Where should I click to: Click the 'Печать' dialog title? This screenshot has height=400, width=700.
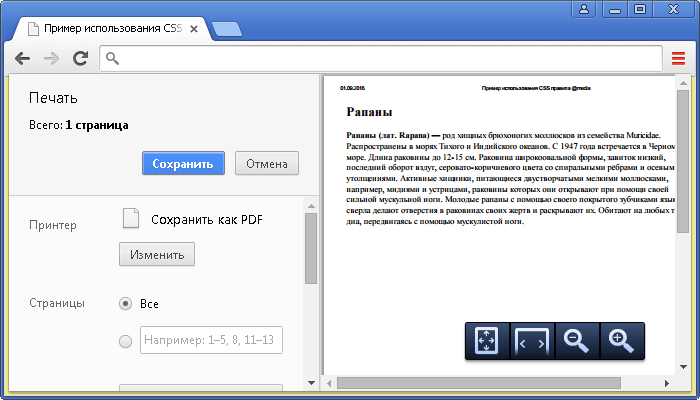coord(53,98)
